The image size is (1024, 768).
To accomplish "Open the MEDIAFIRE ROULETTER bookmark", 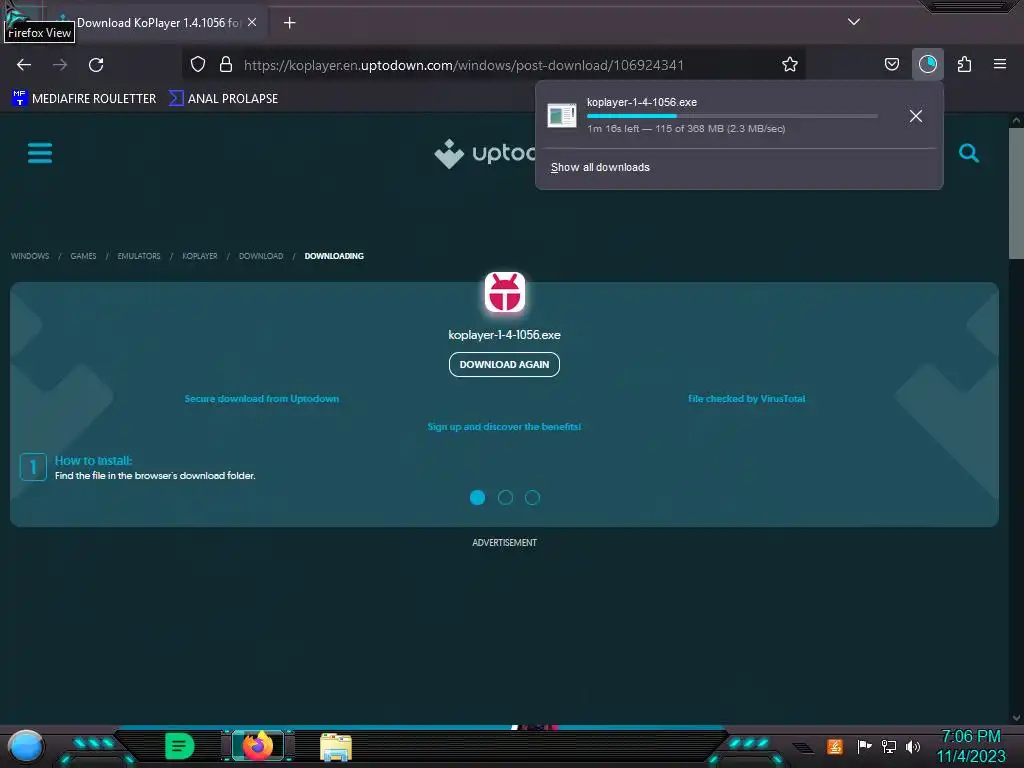I will (84, 99).
